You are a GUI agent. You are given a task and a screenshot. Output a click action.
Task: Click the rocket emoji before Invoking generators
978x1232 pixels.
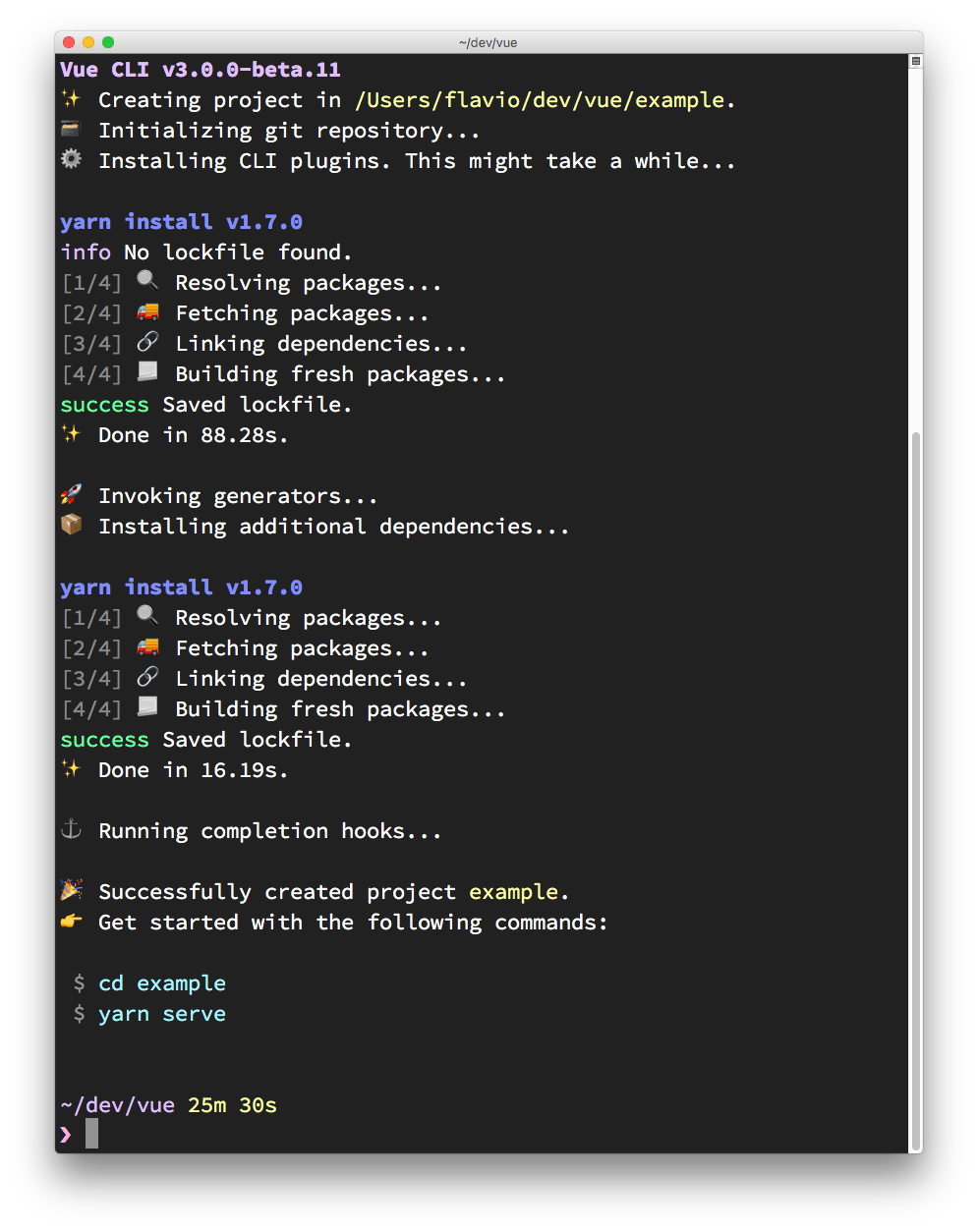[x=71, y=495]
